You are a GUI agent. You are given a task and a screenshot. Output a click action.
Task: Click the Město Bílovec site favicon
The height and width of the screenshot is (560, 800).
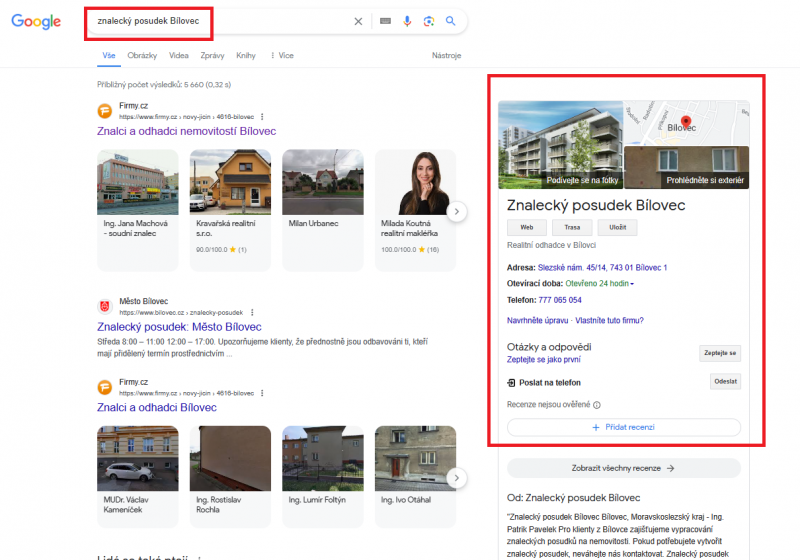105,307
